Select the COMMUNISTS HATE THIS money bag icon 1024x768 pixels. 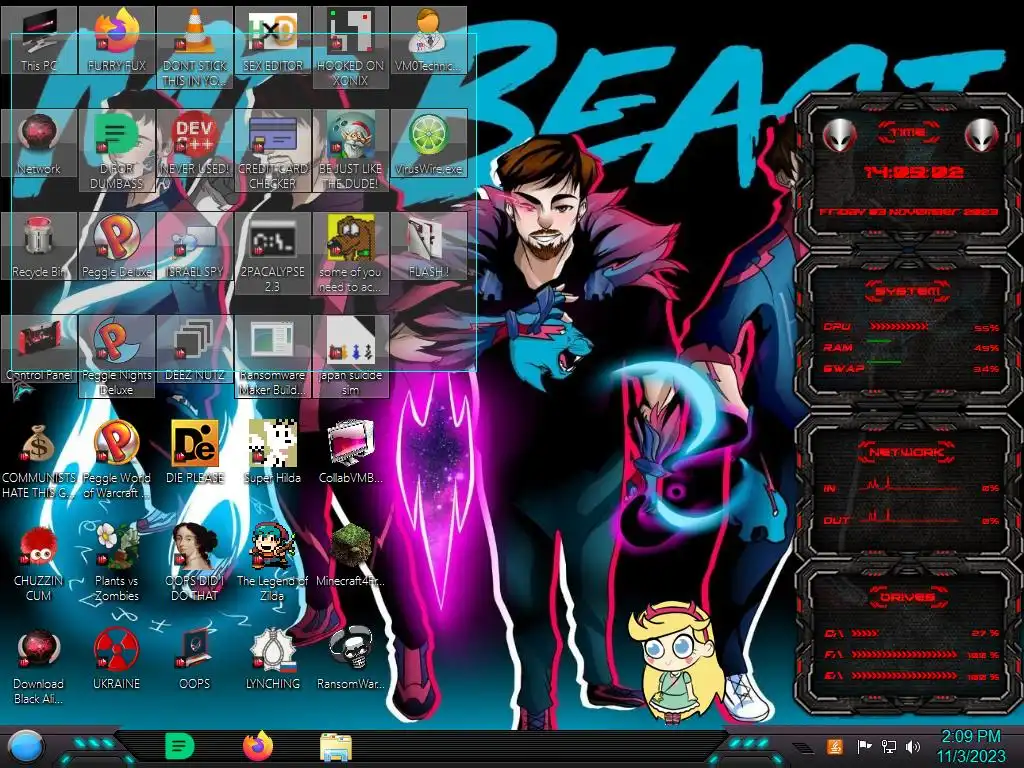(x=39, y=460)
